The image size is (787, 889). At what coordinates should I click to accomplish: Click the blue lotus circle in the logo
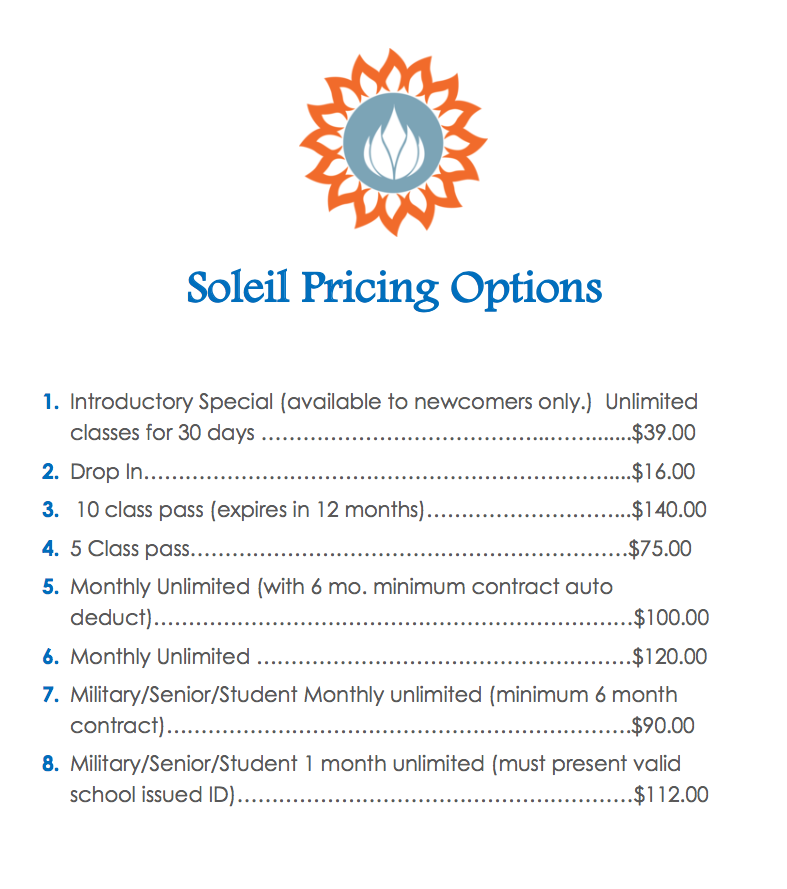pos(393,143)
